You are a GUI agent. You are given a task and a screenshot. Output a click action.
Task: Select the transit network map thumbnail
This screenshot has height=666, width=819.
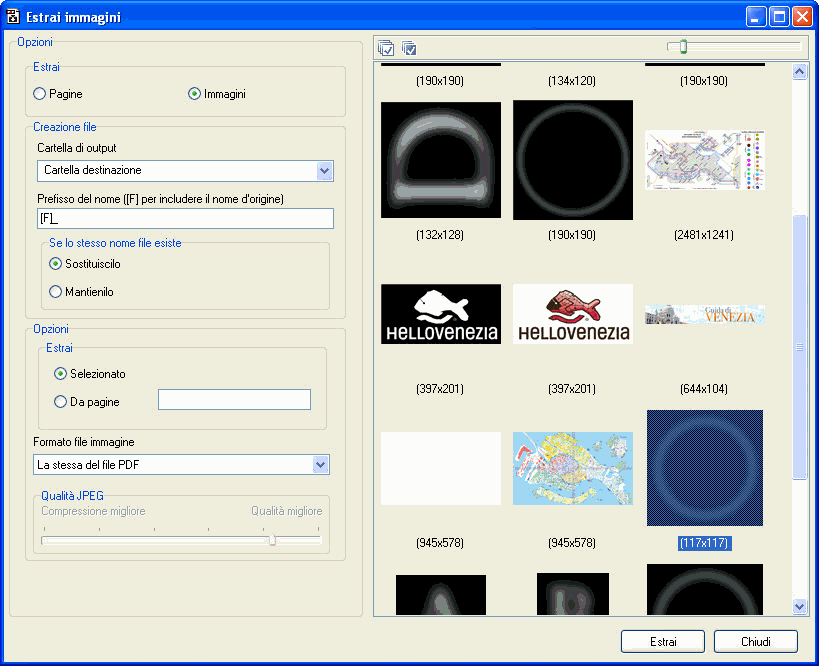pos(705,160)
